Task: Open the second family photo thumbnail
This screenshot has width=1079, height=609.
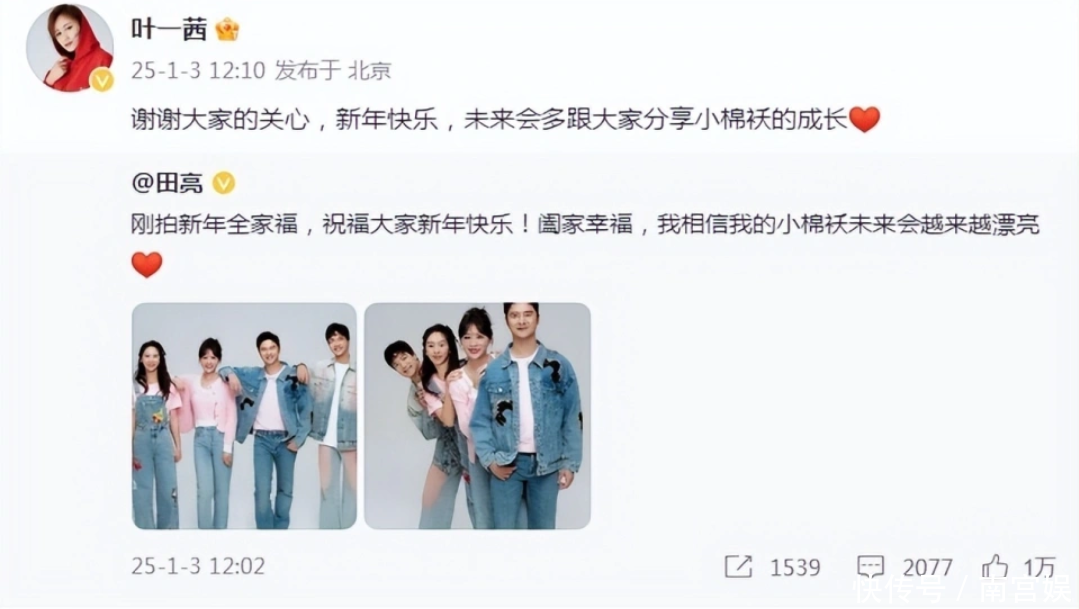Action: pos(477,416)
